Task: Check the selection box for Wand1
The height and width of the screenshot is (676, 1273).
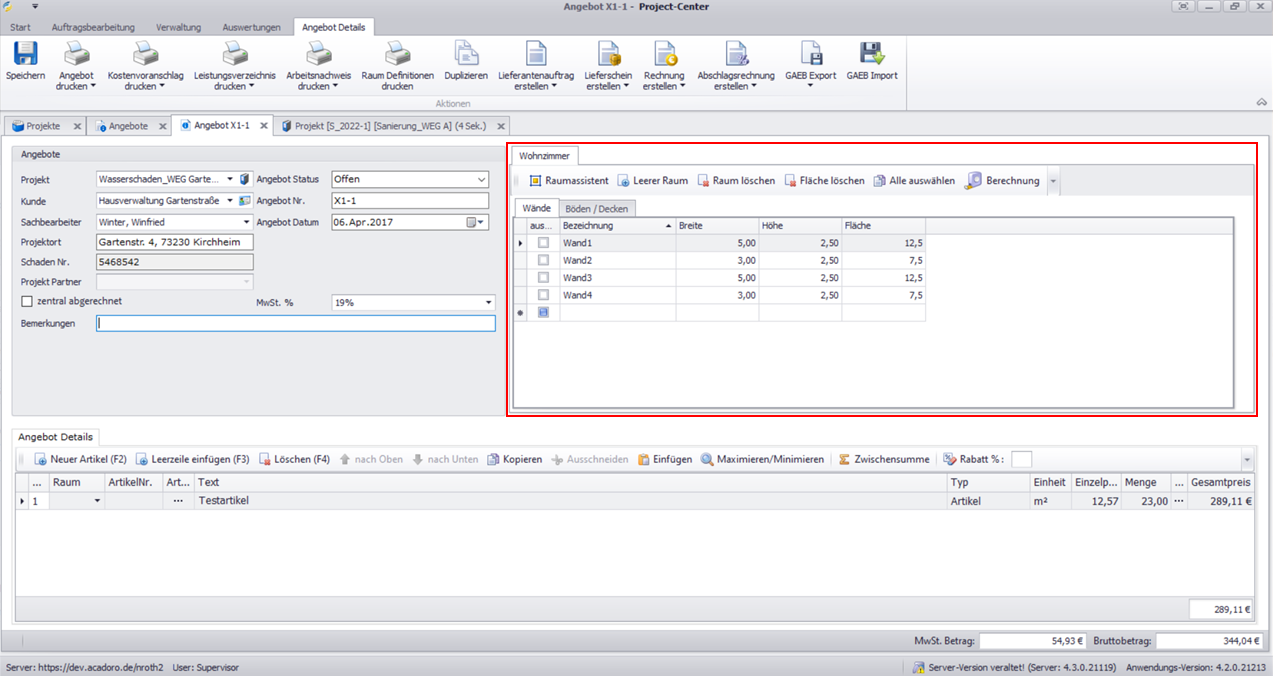Action: pos(543,243)
